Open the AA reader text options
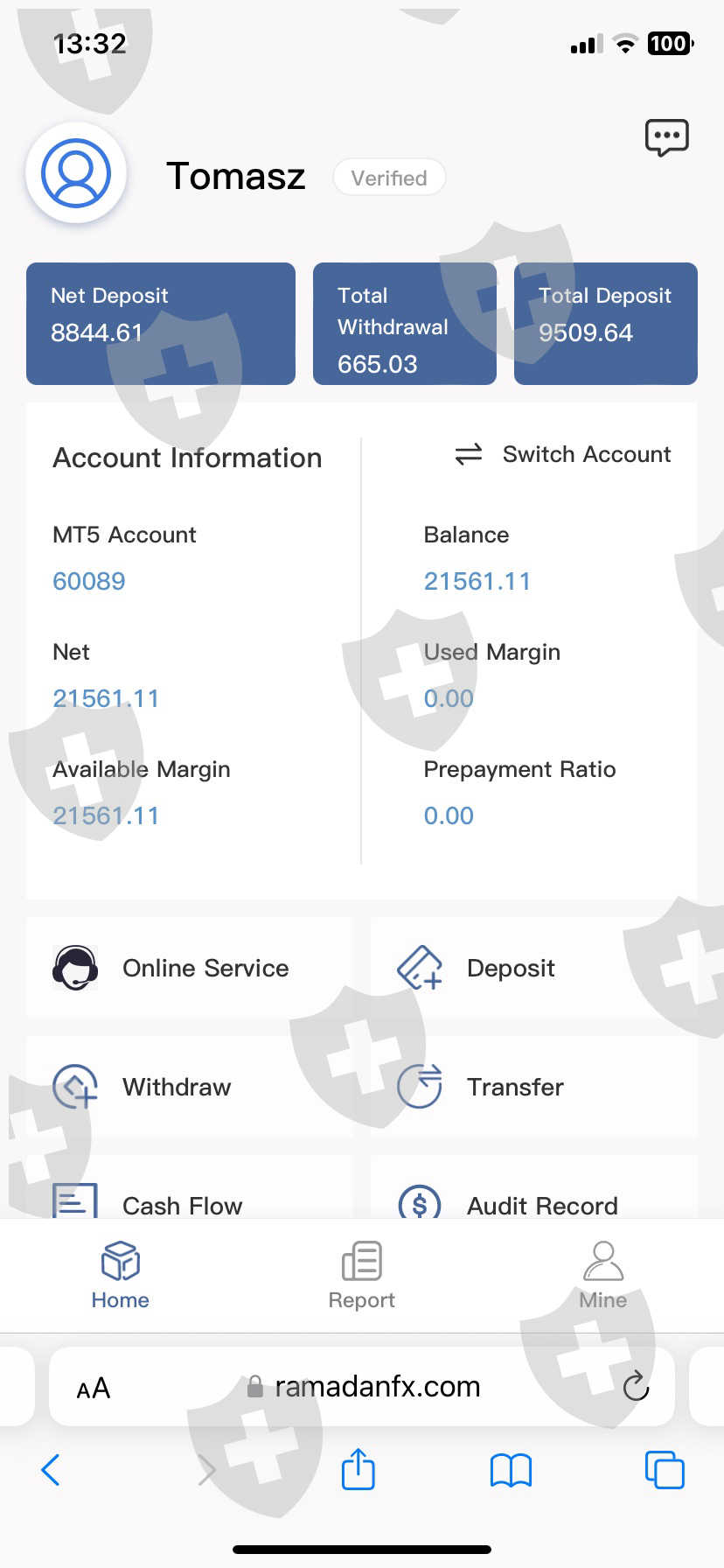Viewport: 724px width, 1568px height. (x=94, y=1388)
